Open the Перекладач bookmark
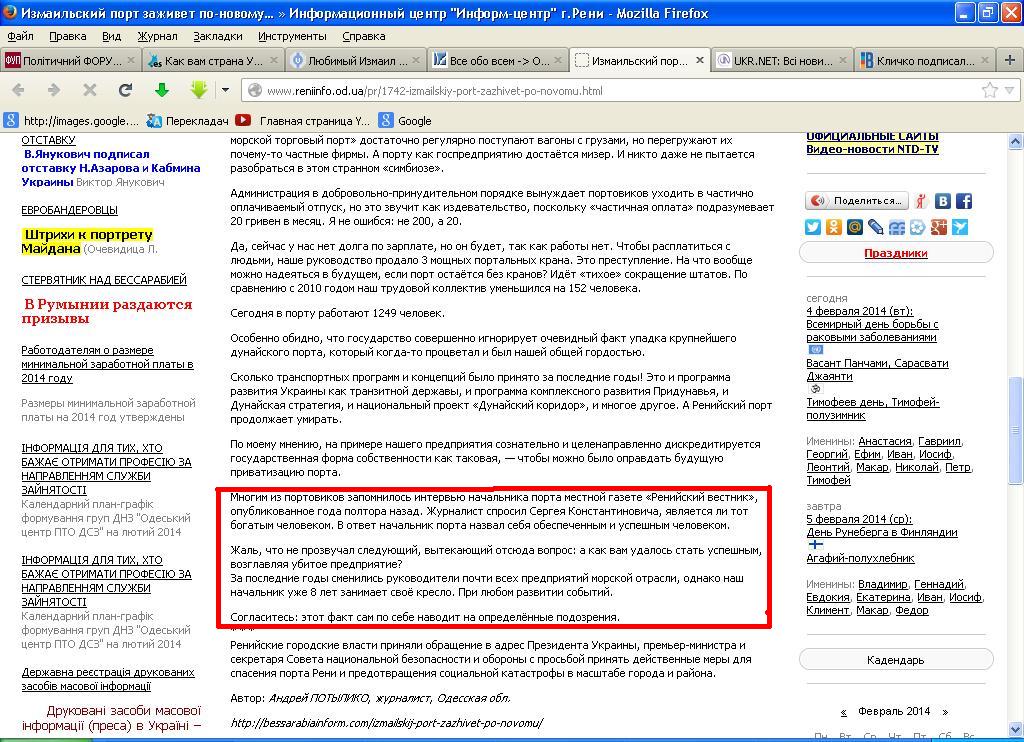This screenshot has height=742, width=1024. [x=187, y=120]
